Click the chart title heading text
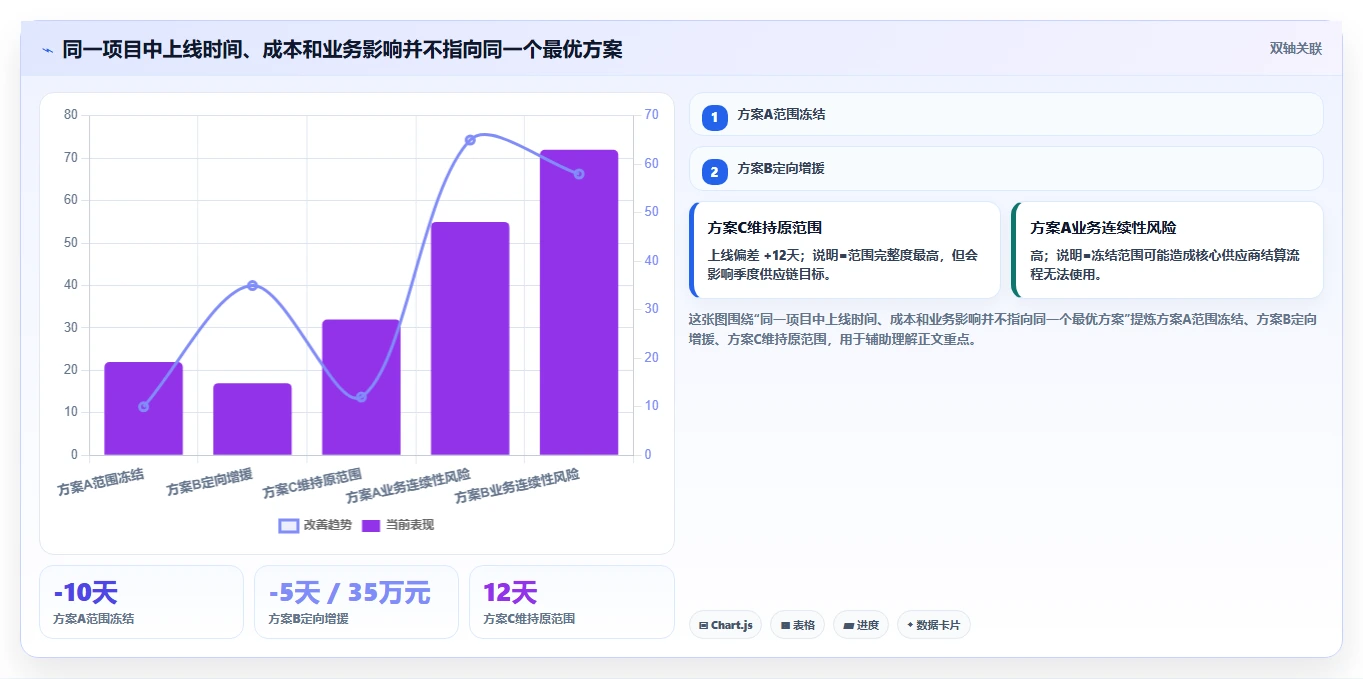The image size is (1363, 679). 343,49
